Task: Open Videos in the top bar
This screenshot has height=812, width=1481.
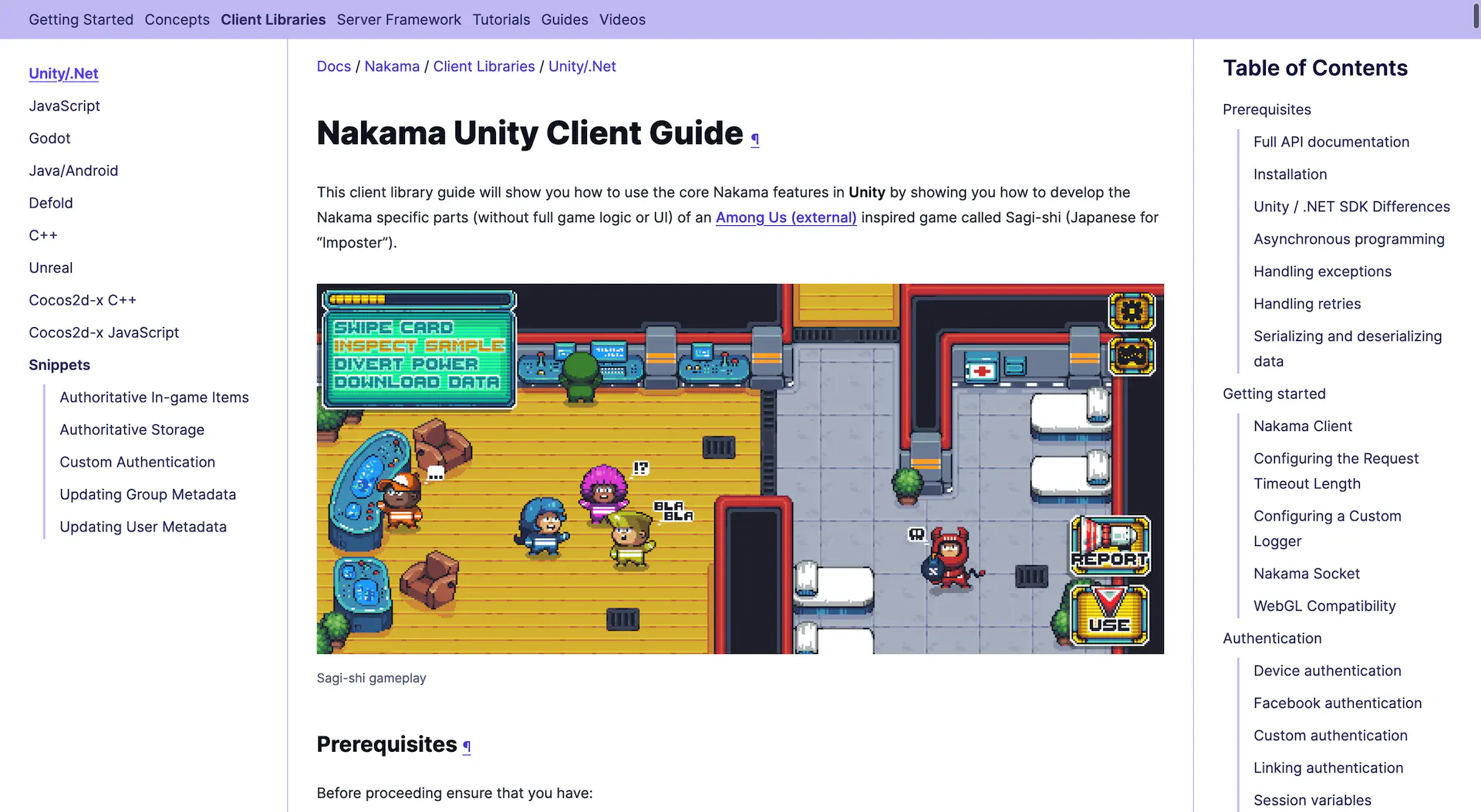Action: (x=622, y=19)
